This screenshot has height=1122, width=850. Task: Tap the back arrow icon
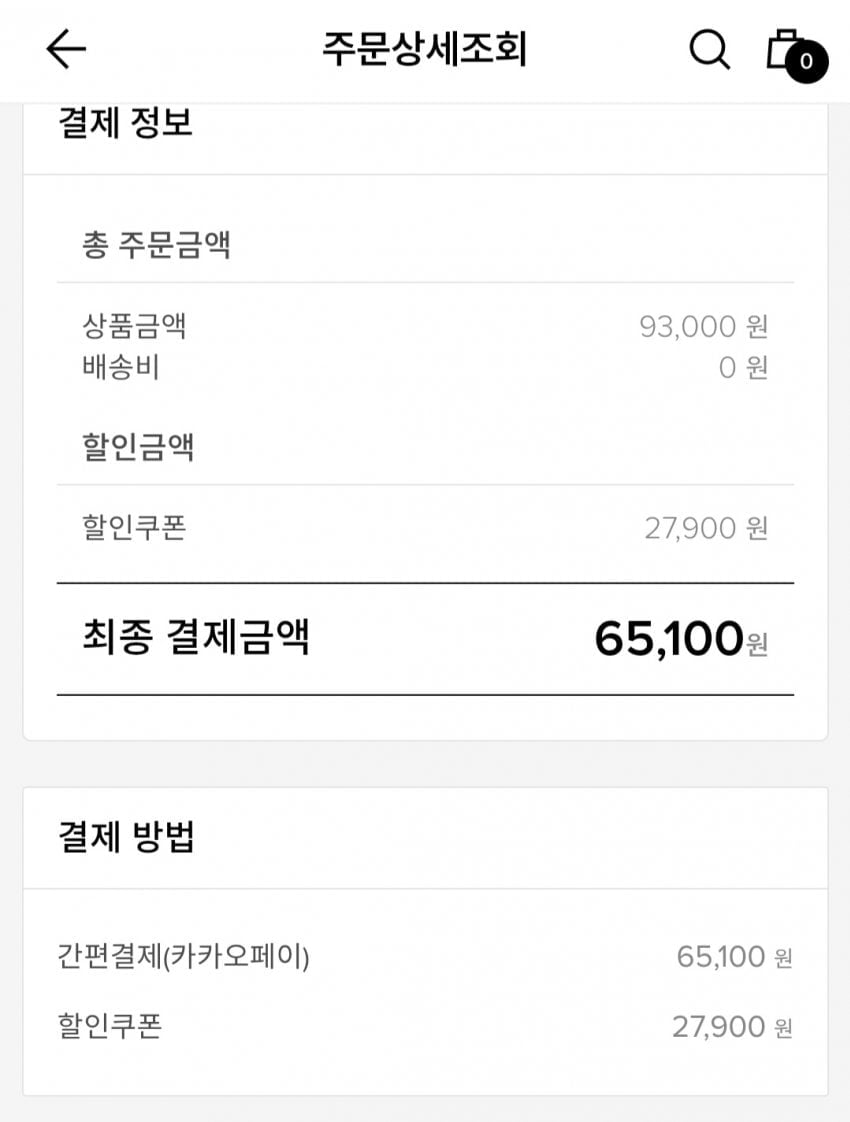[67, 49]
